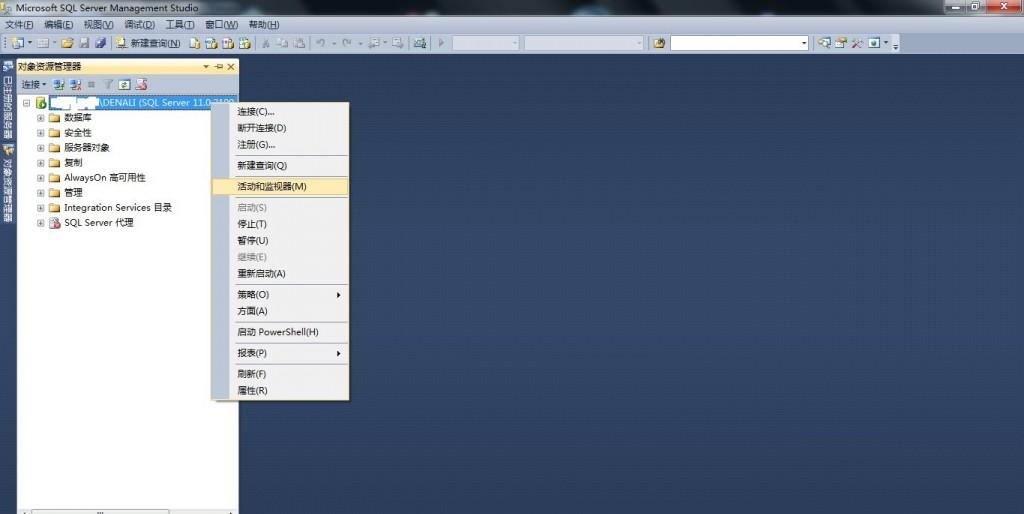Expand the 管理 folder node
This screenshot has height=514, width=1024.
click(x=40, y=193)
